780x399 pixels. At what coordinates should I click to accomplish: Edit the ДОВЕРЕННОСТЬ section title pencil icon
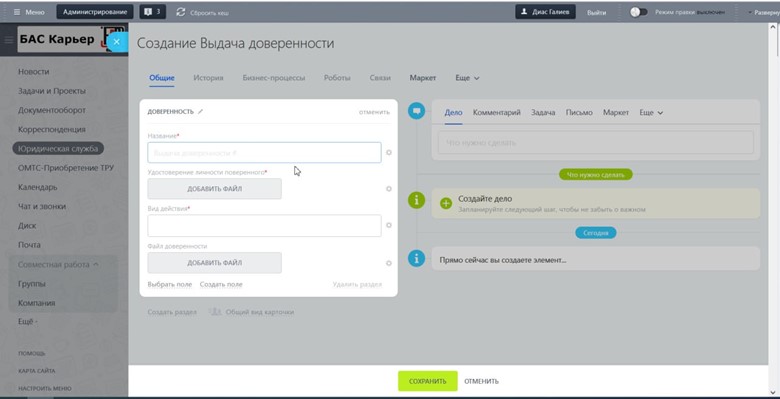(x=200, y=112)
